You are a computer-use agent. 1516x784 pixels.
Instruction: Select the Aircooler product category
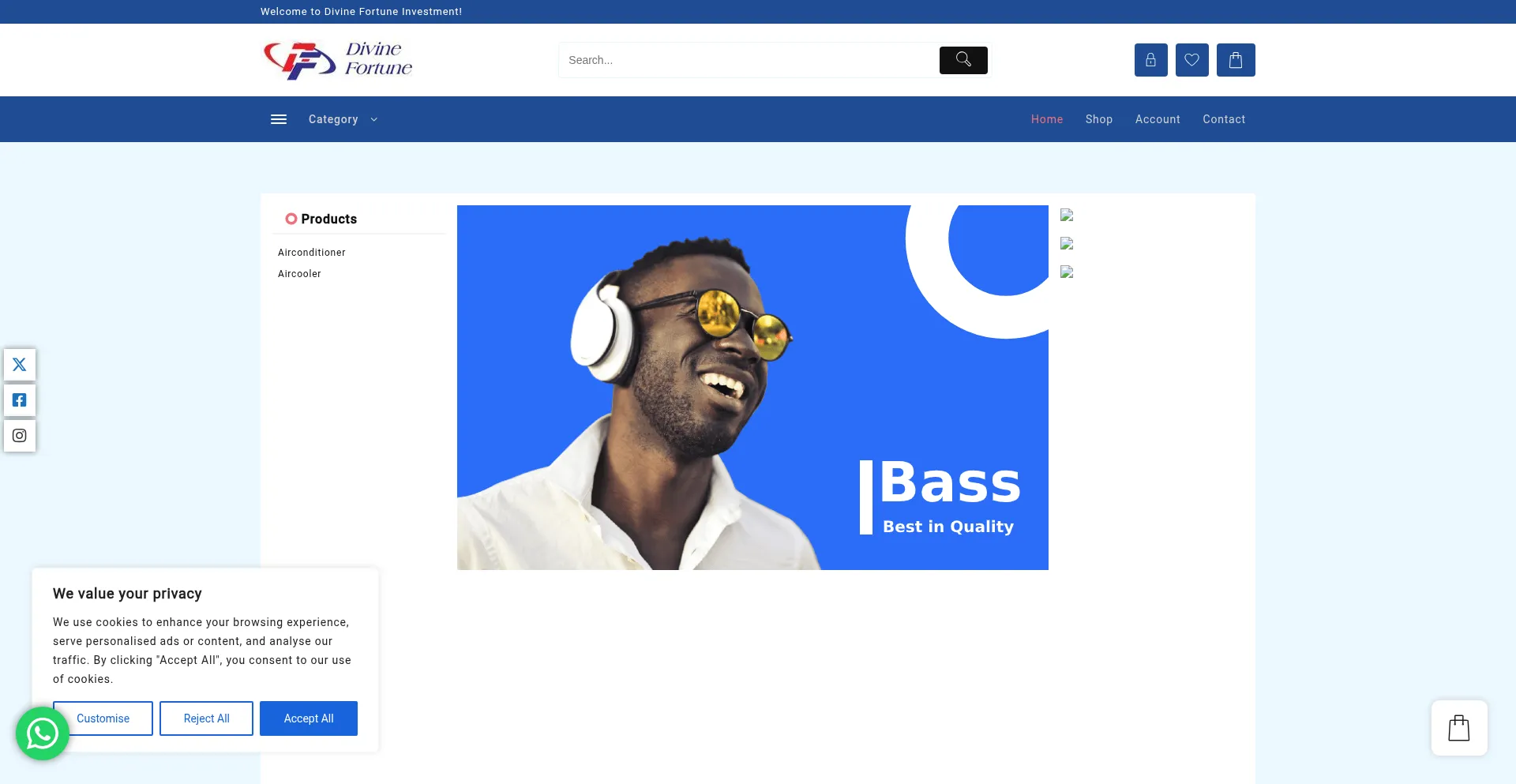[x=299, y=274]
